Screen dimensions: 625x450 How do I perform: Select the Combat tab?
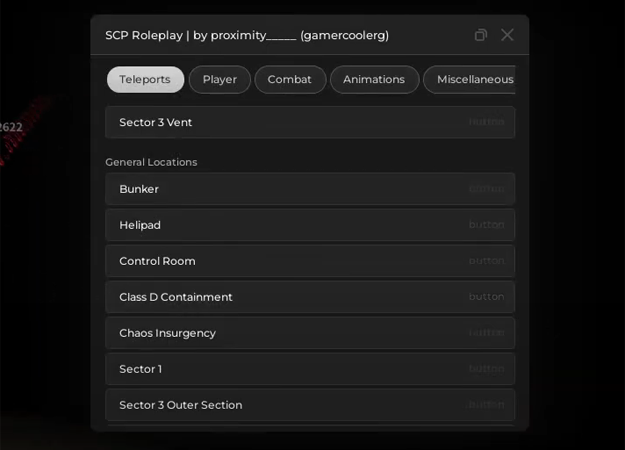pyautogui.click(x=290, y=79)
